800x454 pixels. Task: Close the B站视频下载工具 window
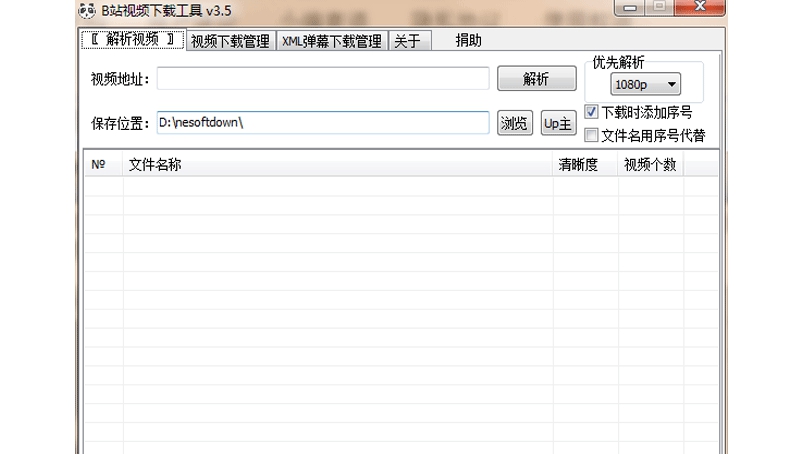(699, 7)
